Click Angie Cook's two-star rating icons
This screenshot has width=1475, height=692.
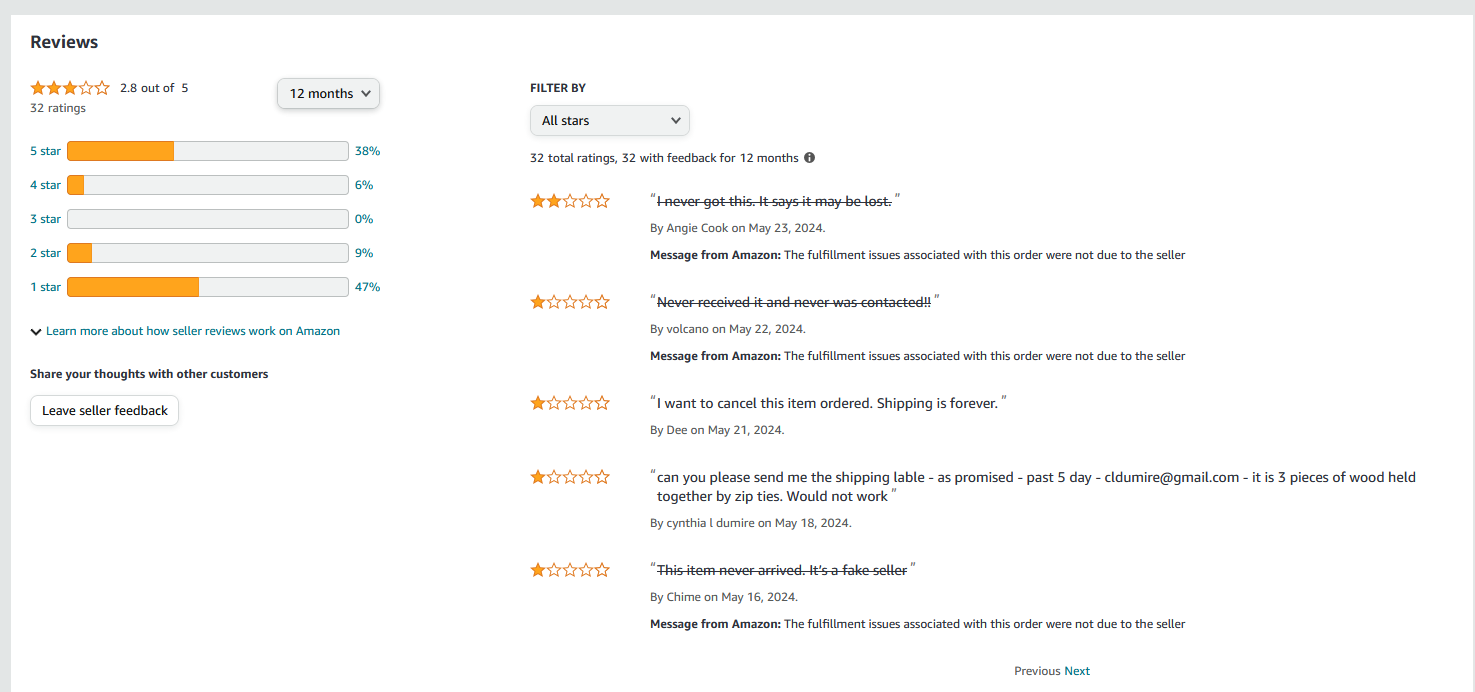(x=570, y=201)
